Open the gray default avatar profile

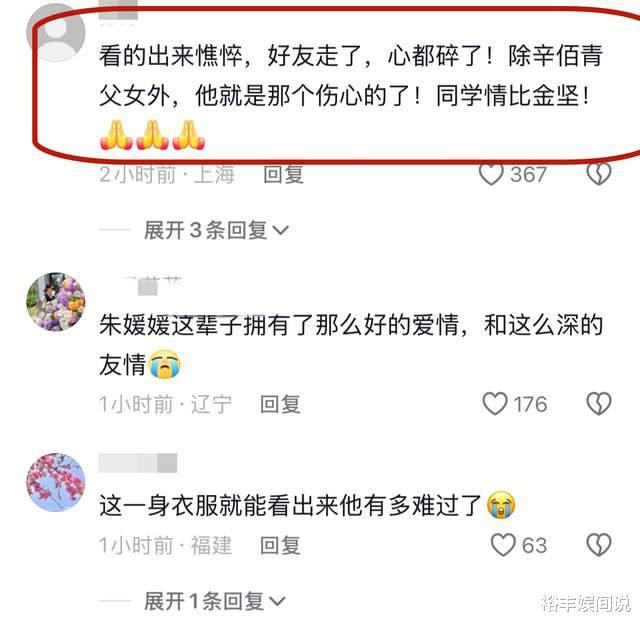[x=56, y=33]
